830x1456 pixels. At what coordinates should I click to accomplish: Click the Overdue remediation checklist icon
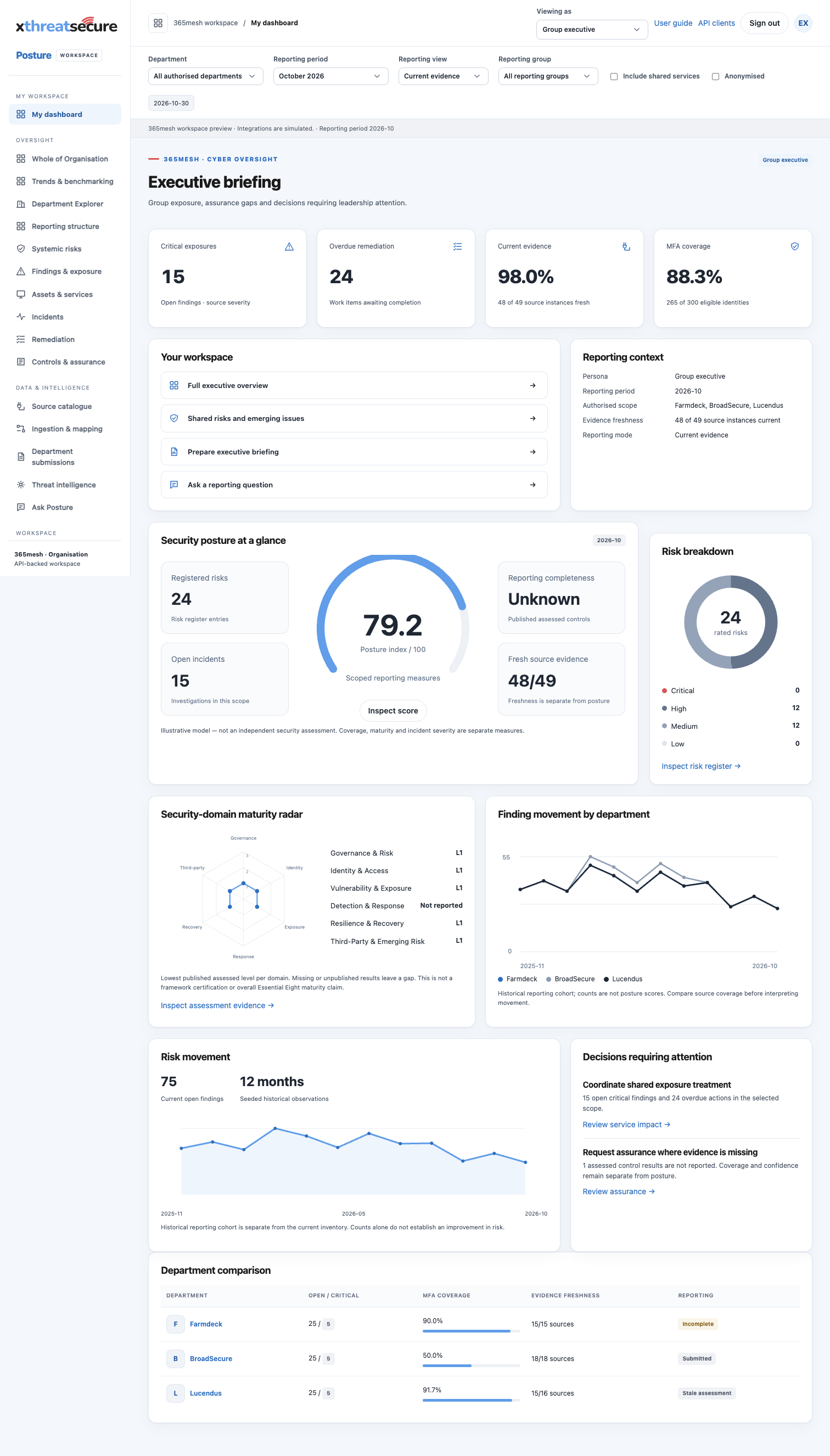point(457,246)
